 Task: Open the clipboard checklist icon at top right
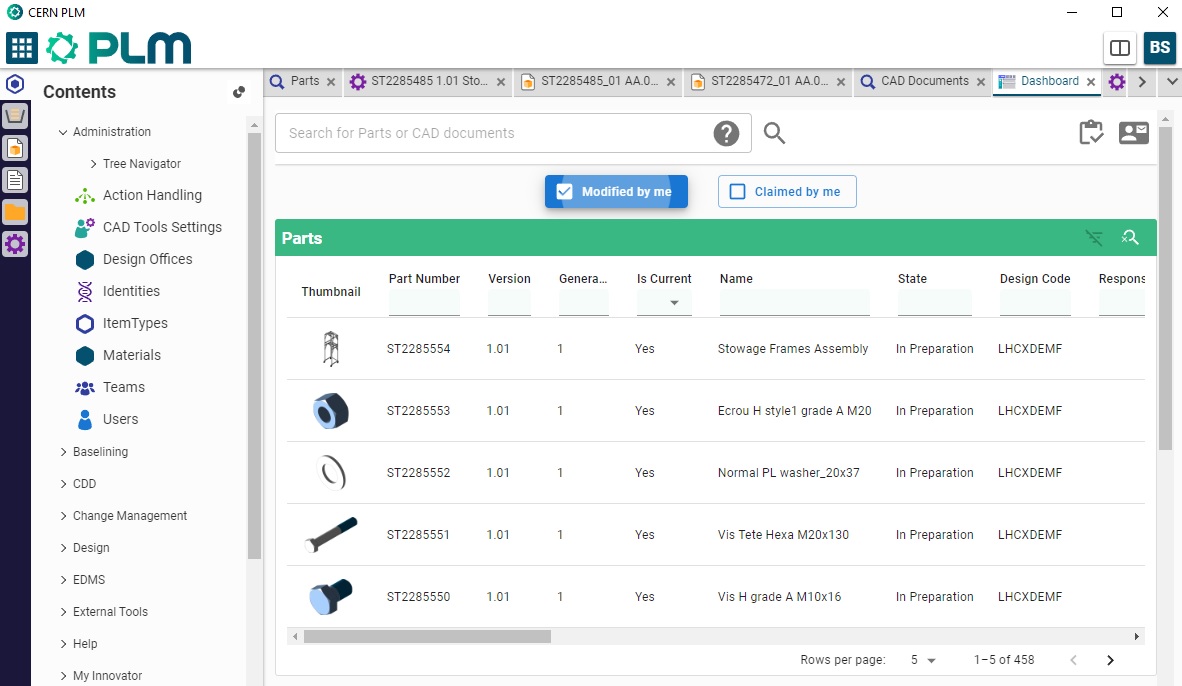click(x=1091, y=133)
